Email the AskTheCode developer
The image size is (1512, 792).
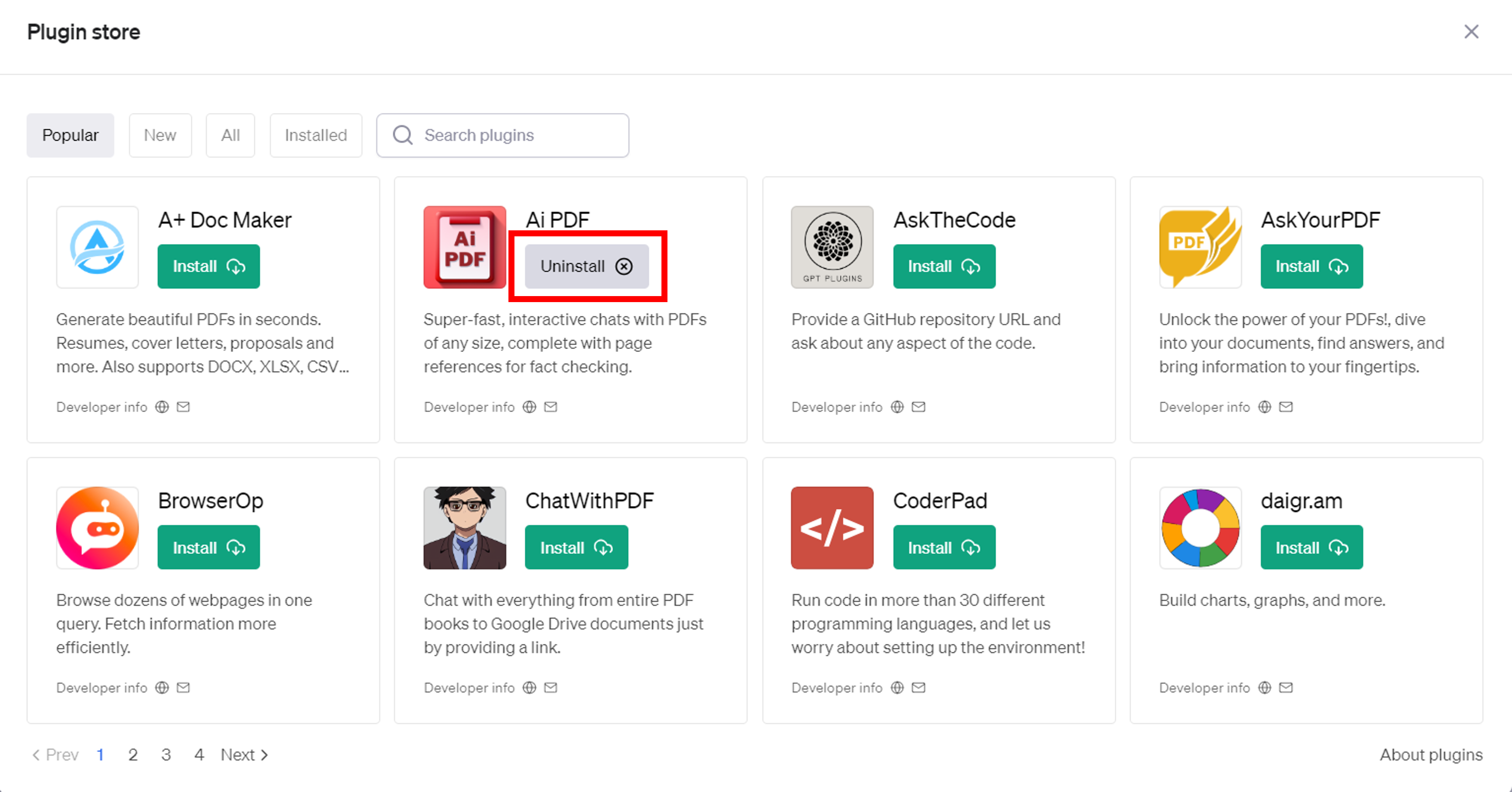(918, 407)
